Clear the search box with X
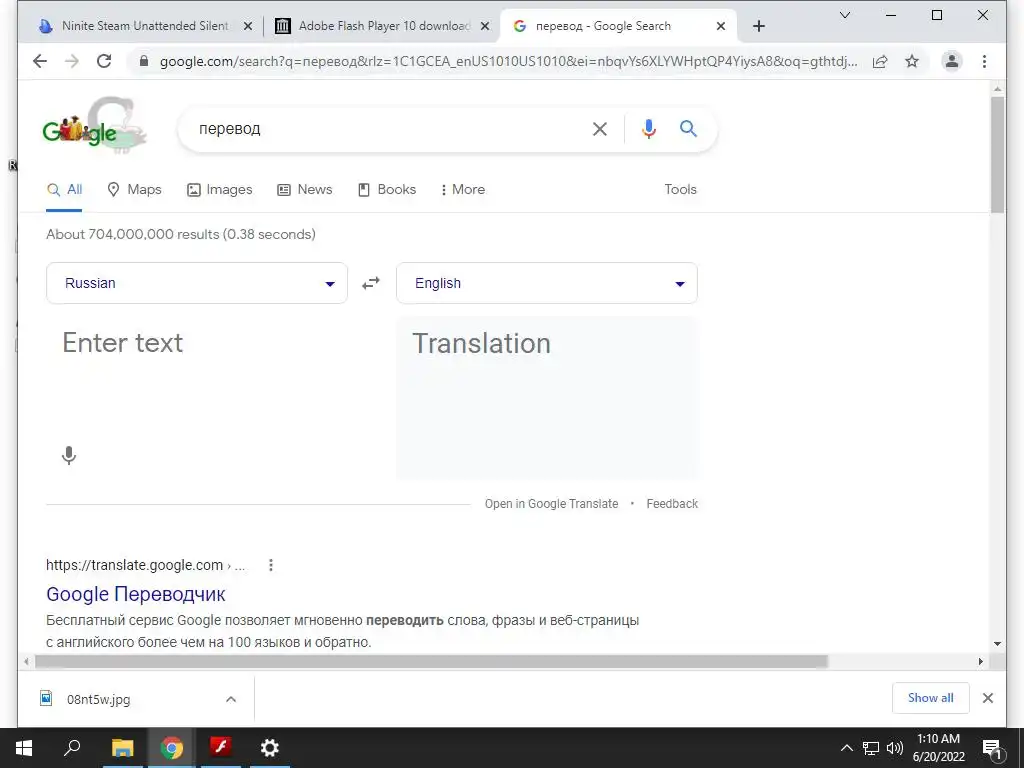 pos(600,129)
